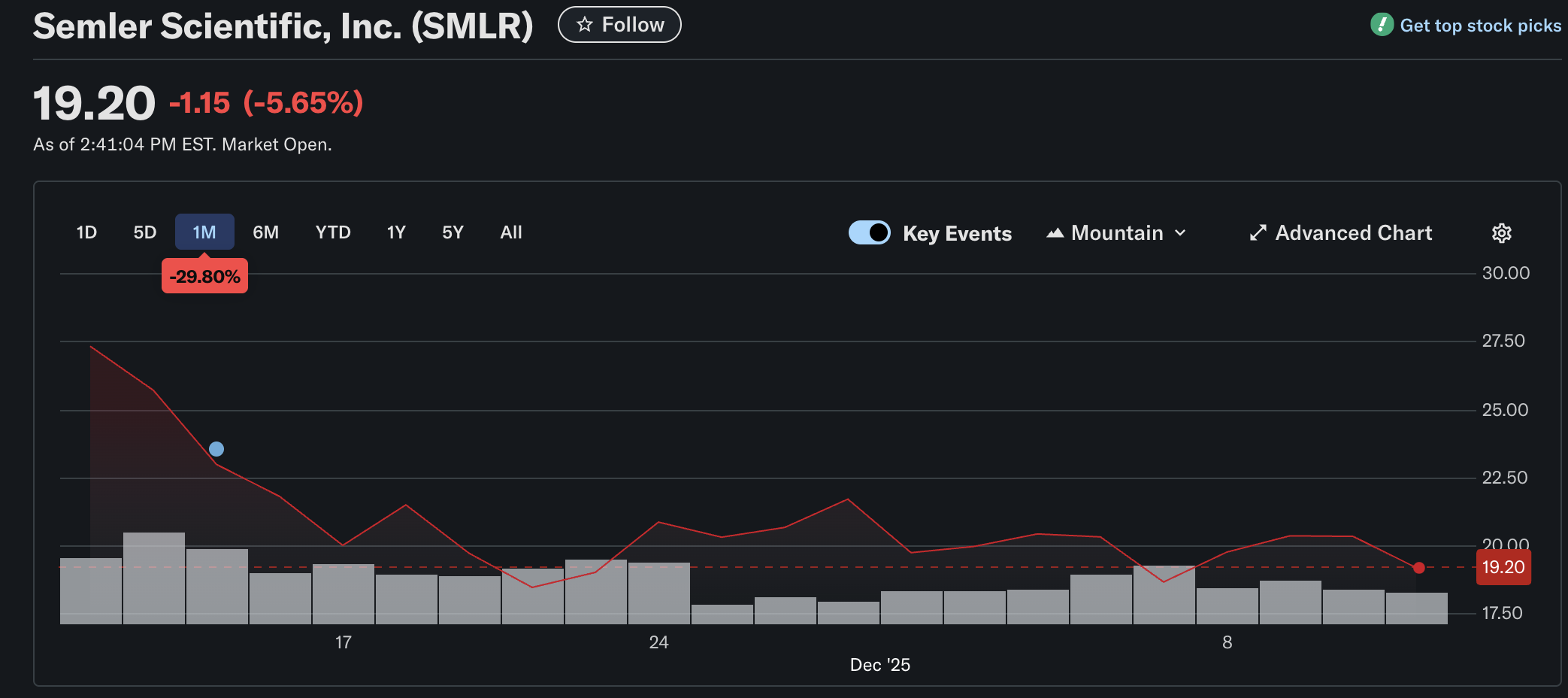This screenshot has height=698, width=1568.
Task: Switch chart to 6M range
Action: pos(265,232)
